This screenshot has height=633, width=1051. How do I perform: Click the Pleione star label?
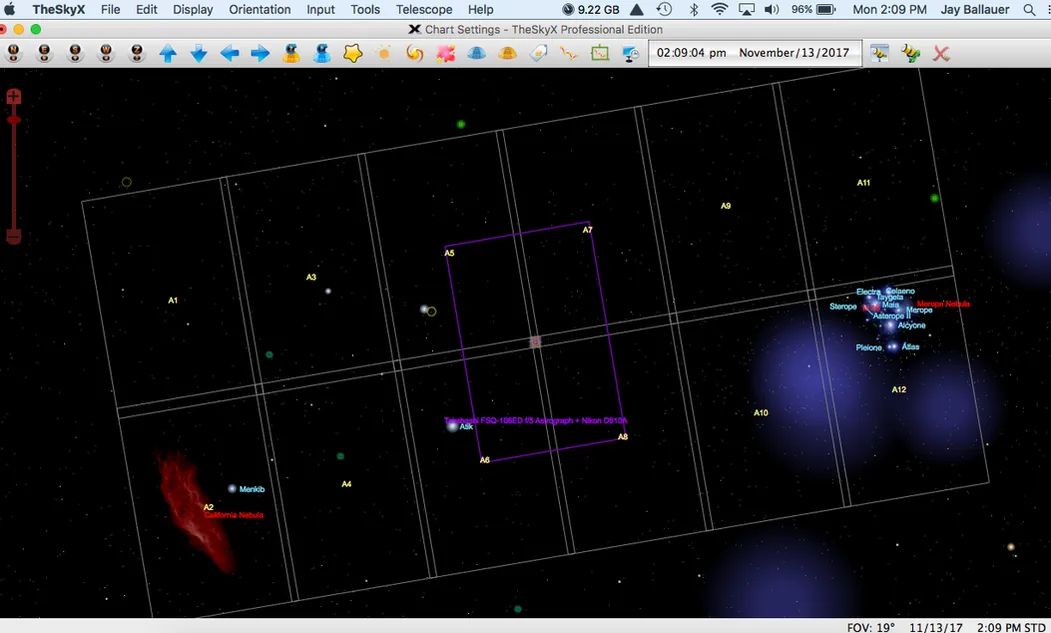tap(869, 347)
